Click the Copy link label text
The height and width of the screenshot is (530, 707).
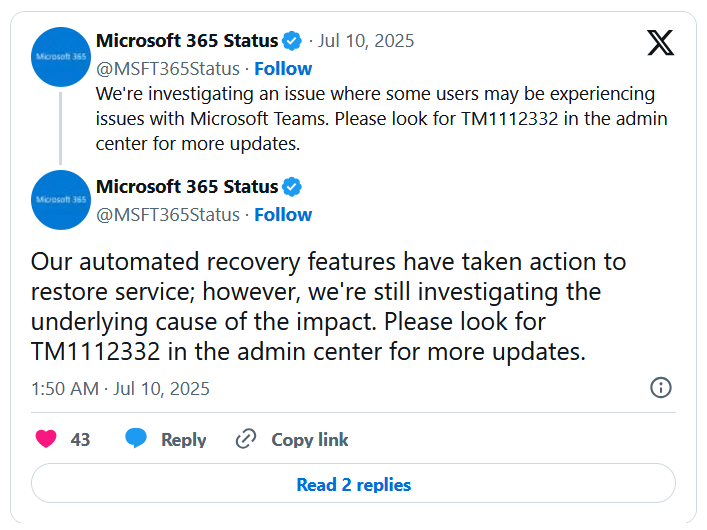point(310,440)
